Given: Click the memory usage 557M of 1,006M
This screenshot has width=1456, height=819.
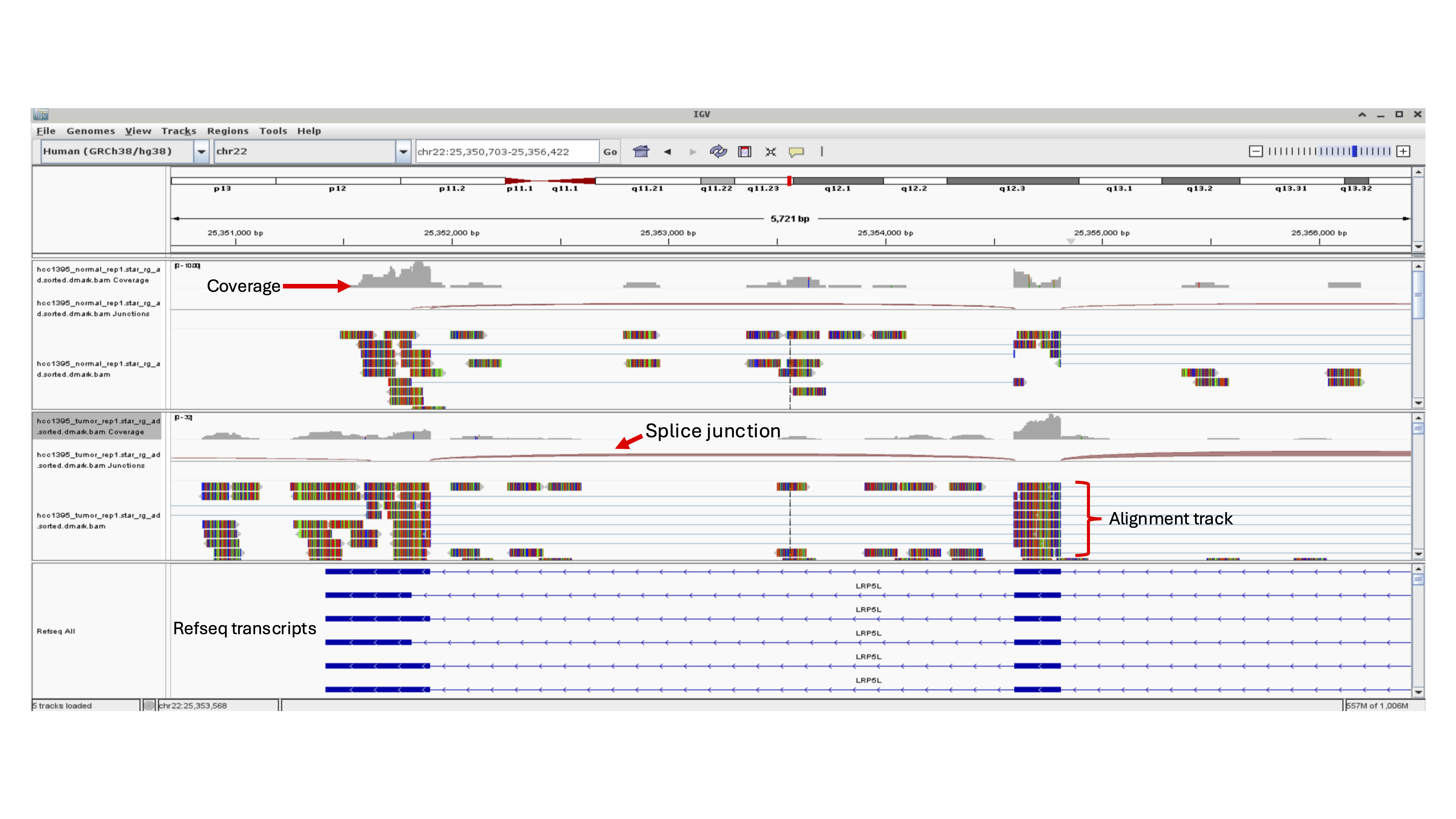Looking at the screenshot, I should point(1377,705).
